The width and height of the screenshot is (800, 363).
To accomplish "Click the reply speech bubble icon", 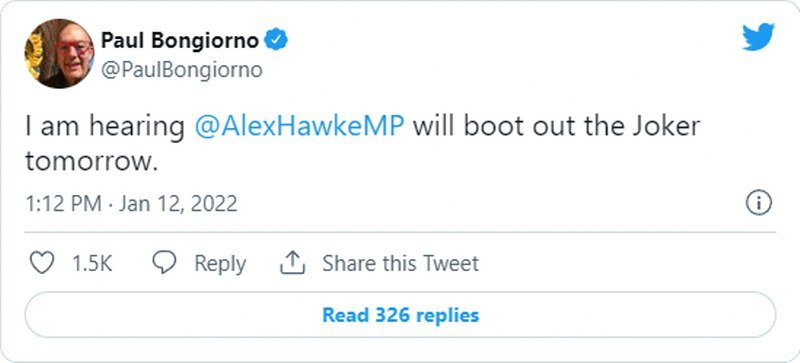I will coord(164,263).
